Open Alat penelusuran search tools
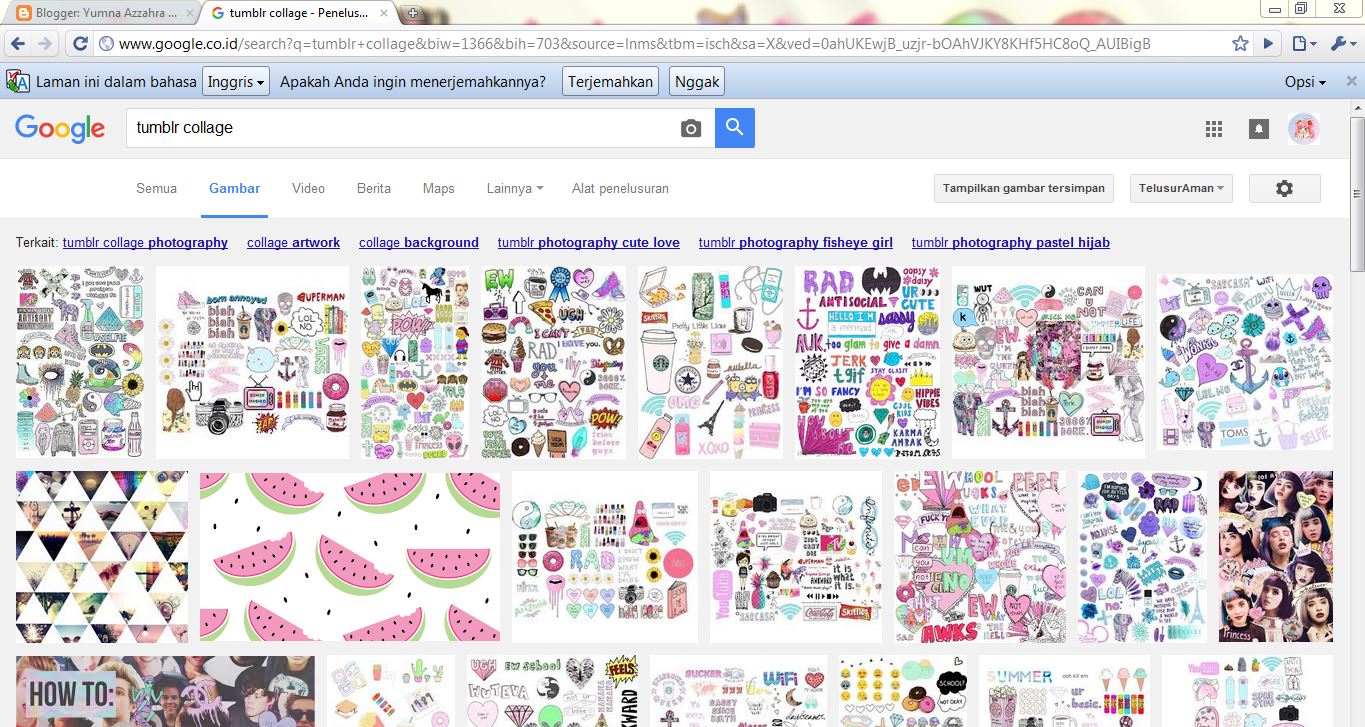The height and width of the screenshot is (727, 1365). pyautogui.click(x=620, y=188)
